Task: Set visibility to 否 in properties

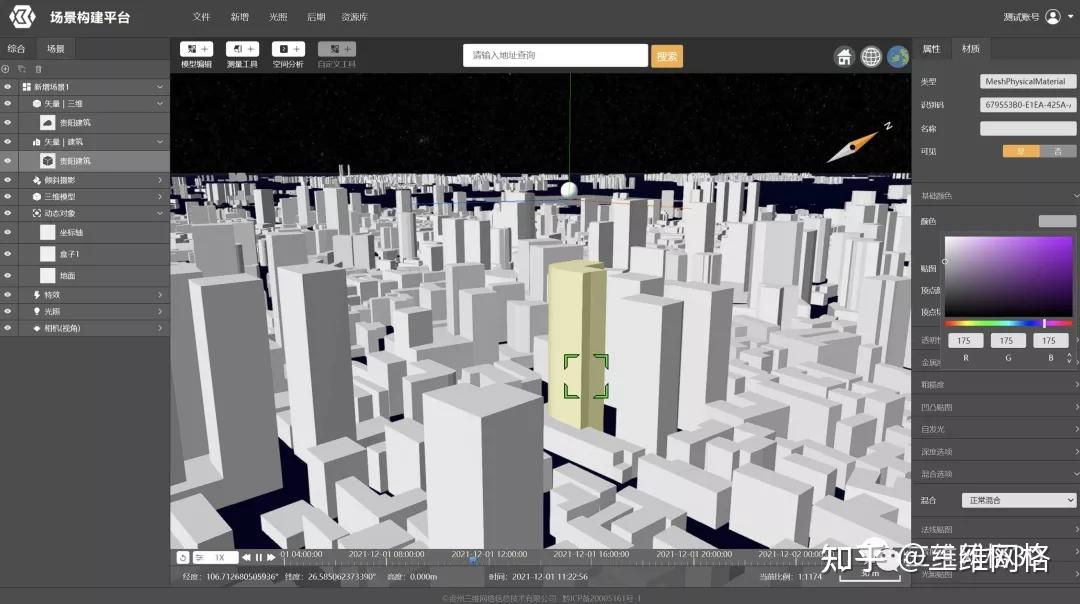Action: 1058,152
